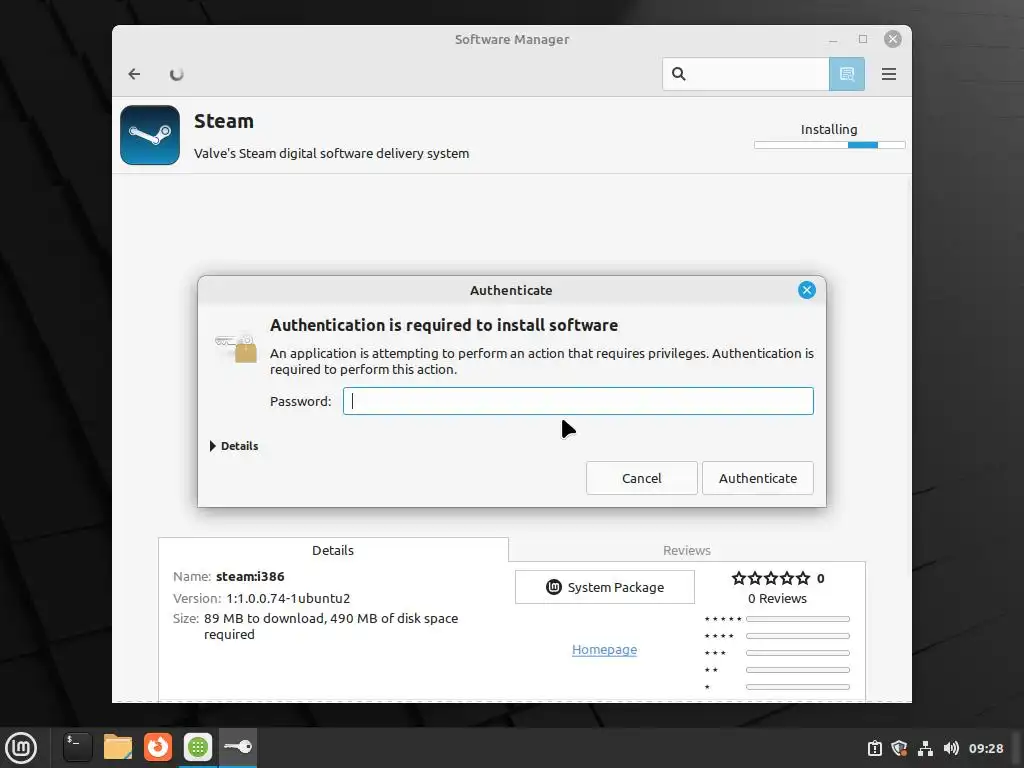Click the three-star review bar
Screen dimensions: 1024x768
[797, 653]
